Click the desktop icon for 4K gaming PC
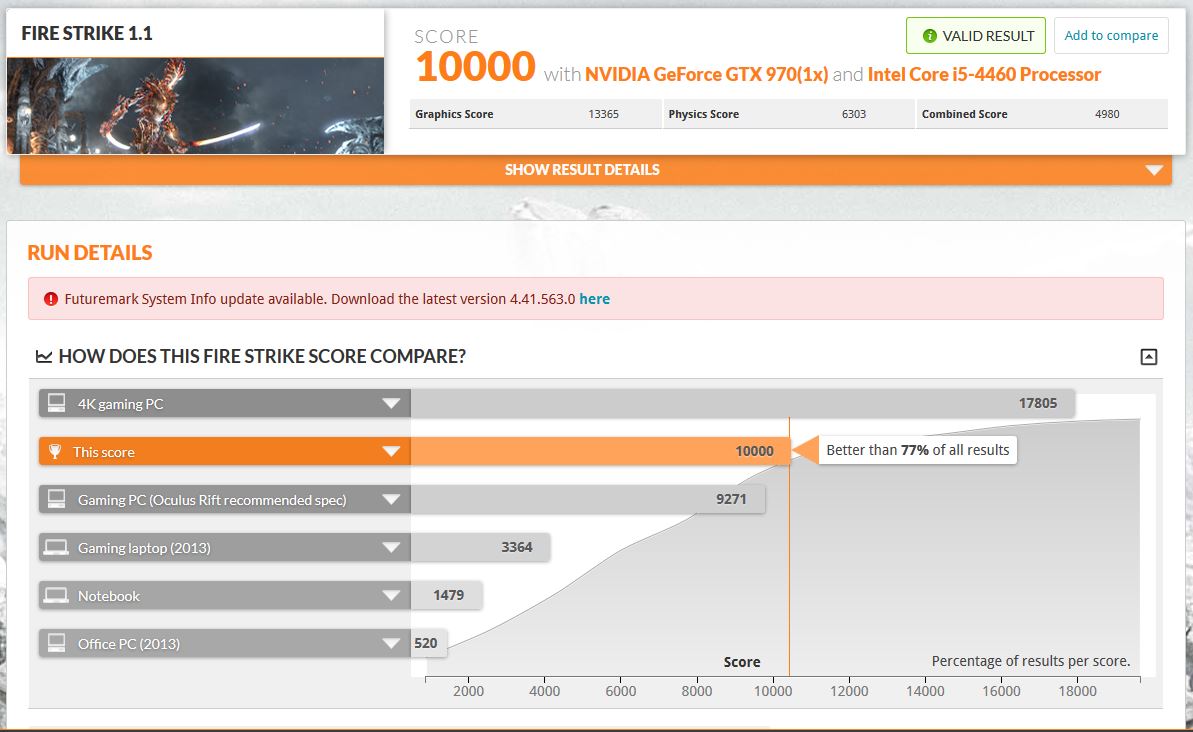1193x732 pixels. (x=56, y=403)
